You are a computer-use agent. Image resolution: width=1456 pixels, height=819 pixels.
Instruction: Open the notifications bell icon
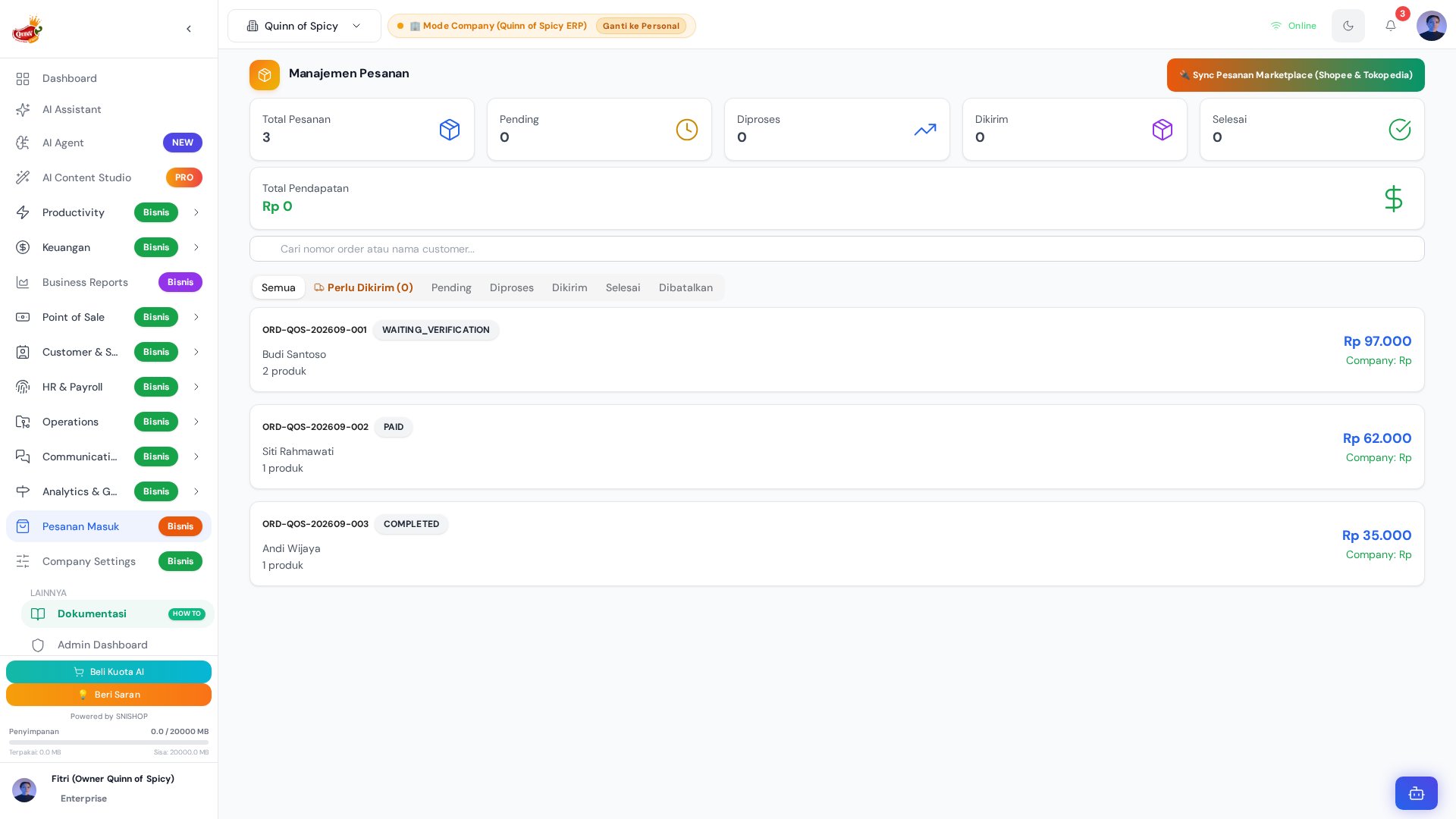click(1391, 26)
